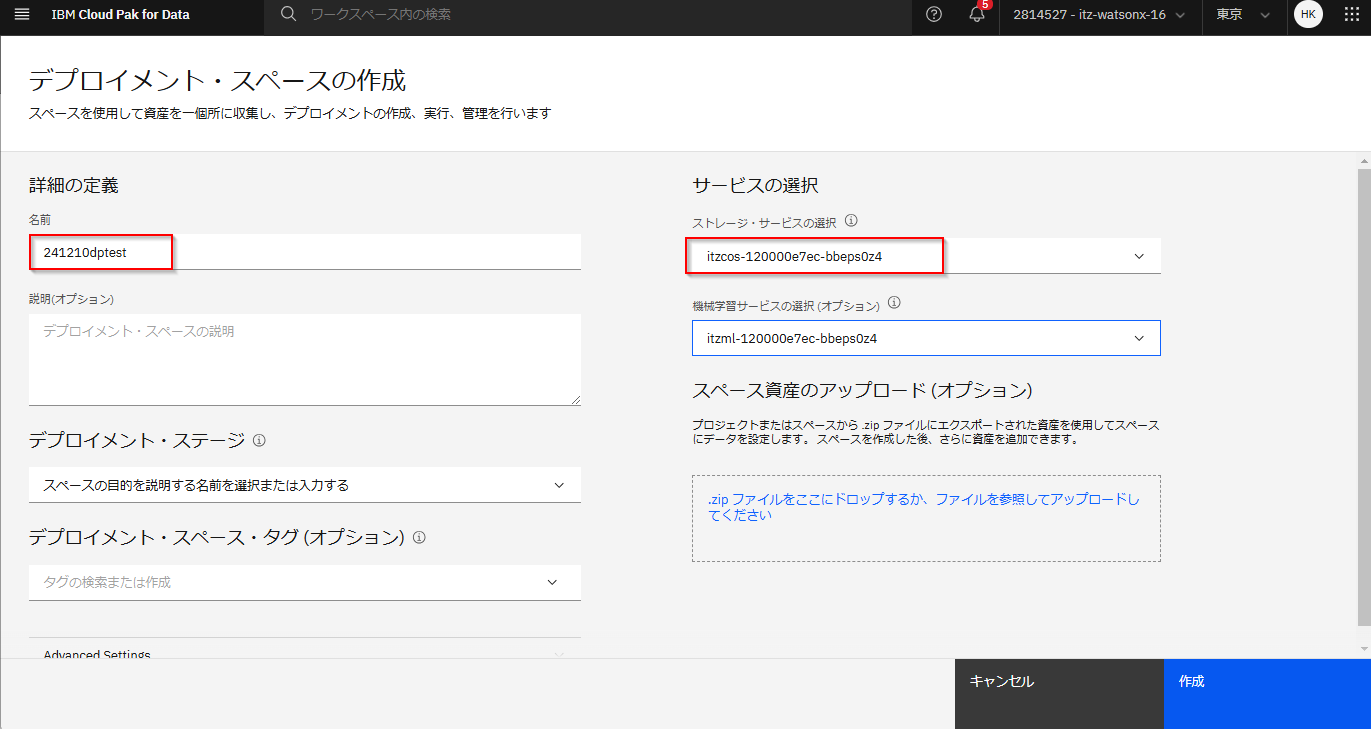This screenshot has width=1371, height=729.
Task: Open the help question mark icon
Action: 934,14
